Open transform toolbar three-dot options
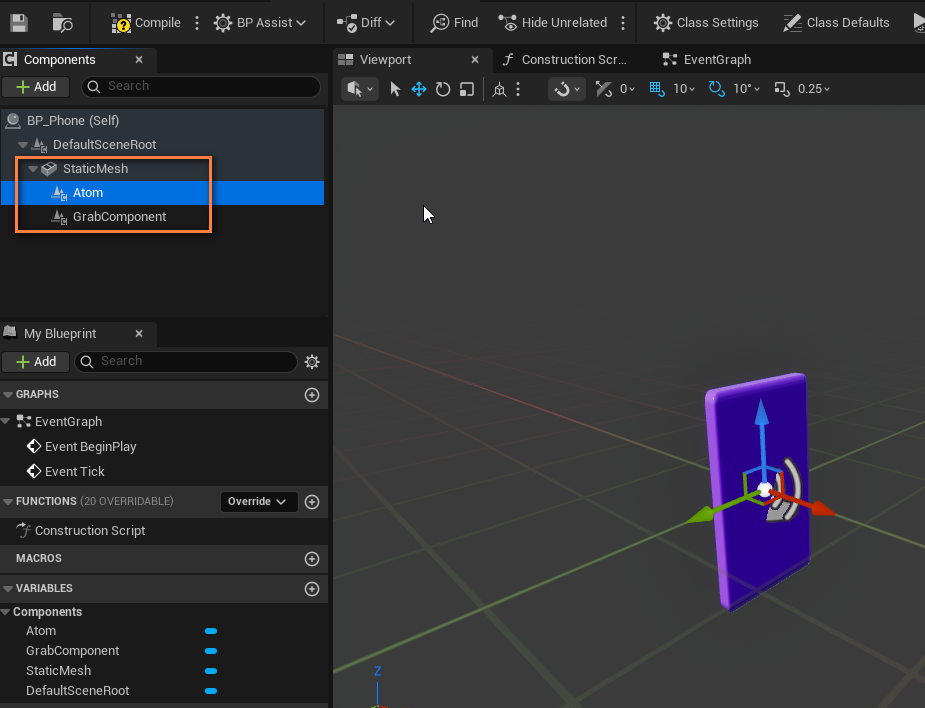Screen dimensions: 925x708 pos(518,89)
